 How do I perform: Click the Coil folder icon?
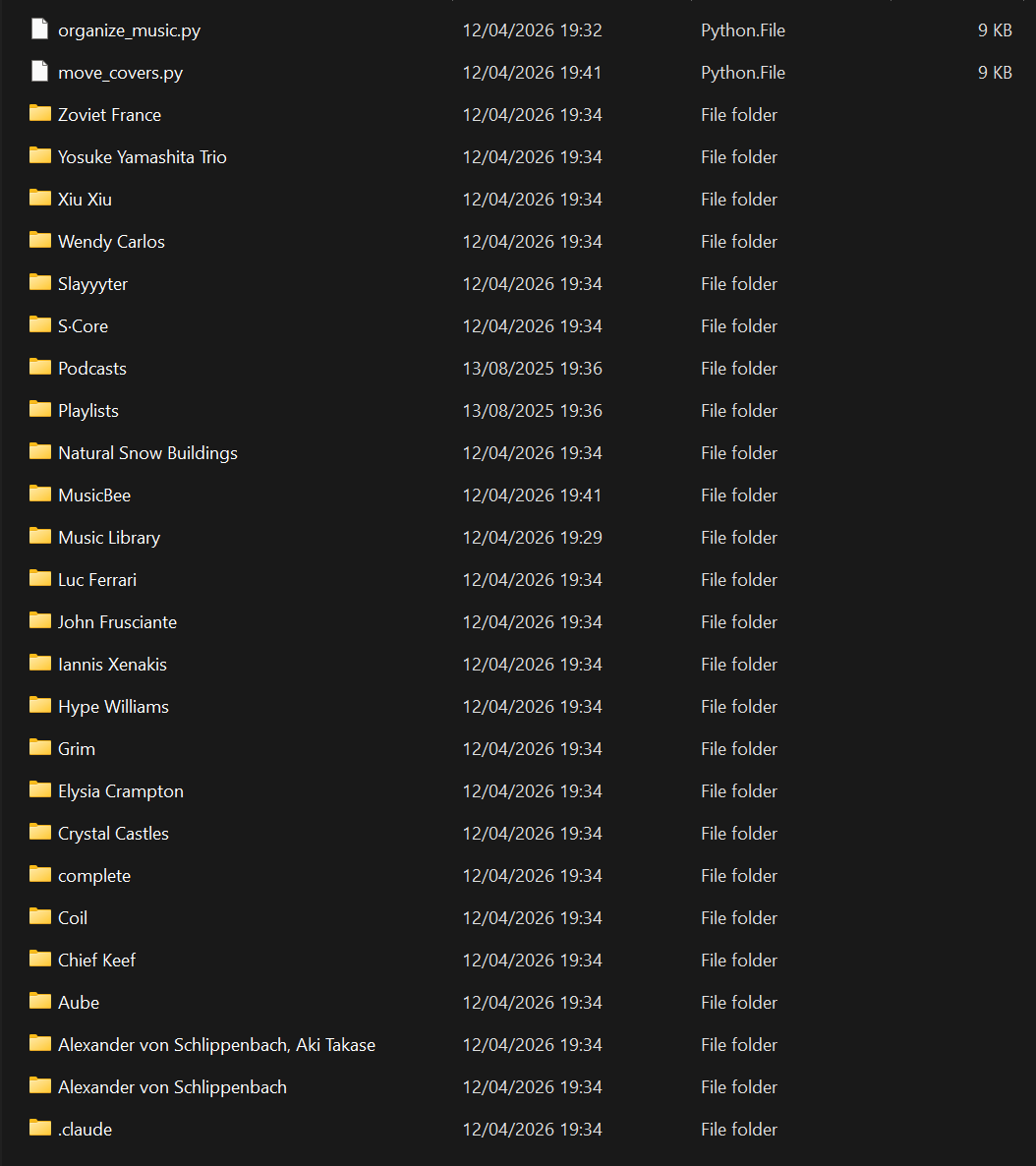pos(40,917)
